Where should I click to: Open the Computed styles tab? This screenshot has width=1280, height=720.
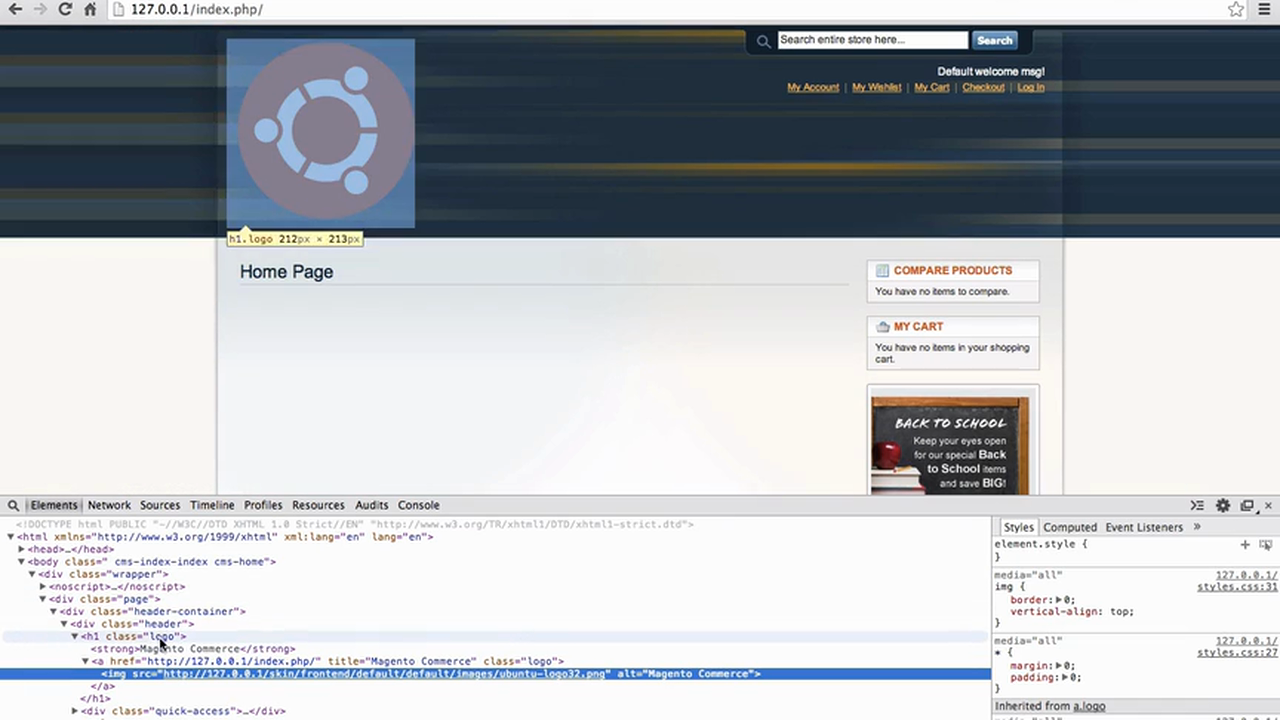click(x=1070, y=527)
